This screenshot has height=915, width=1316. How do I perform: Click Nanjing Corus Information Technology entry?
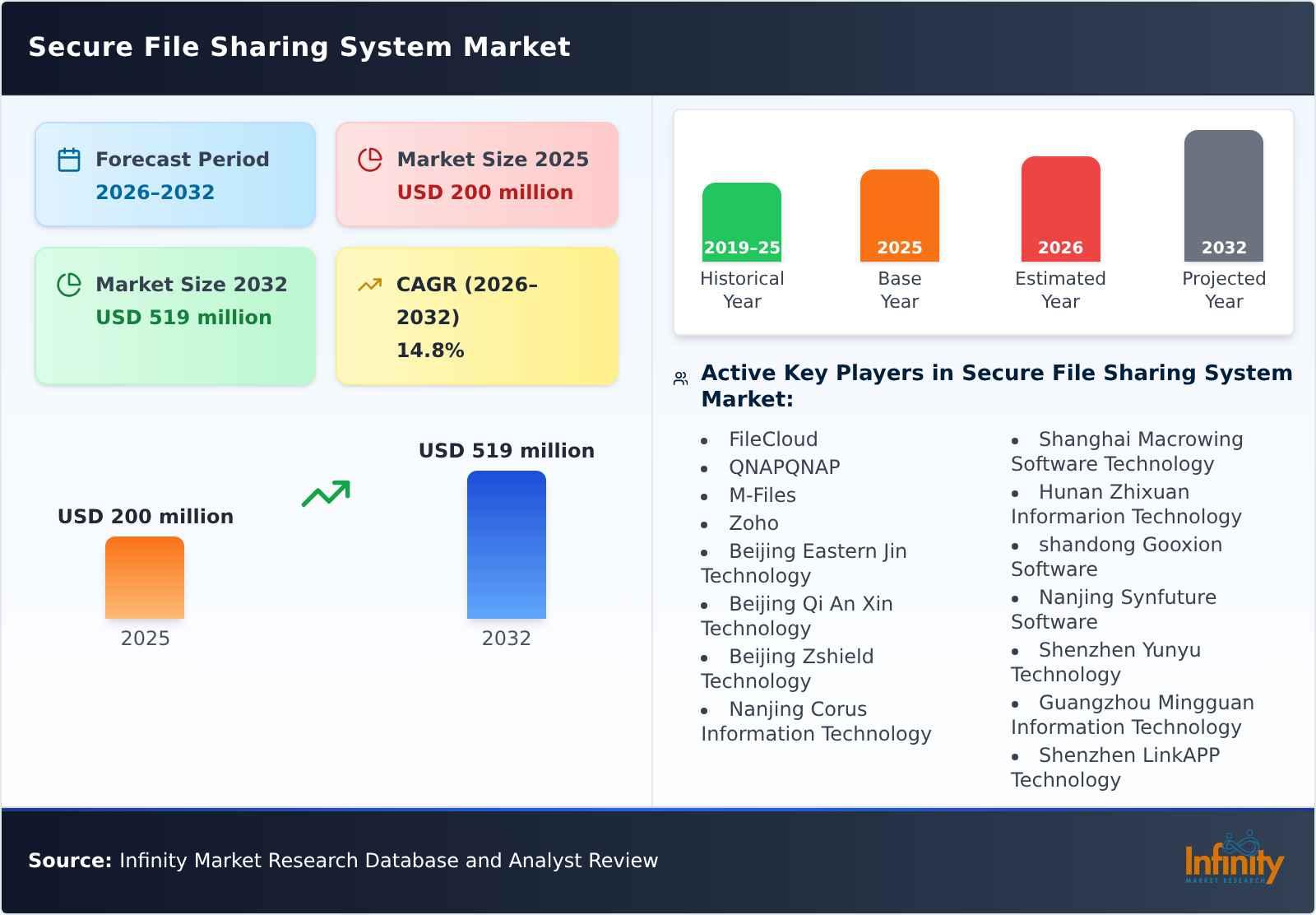point(816,722)
